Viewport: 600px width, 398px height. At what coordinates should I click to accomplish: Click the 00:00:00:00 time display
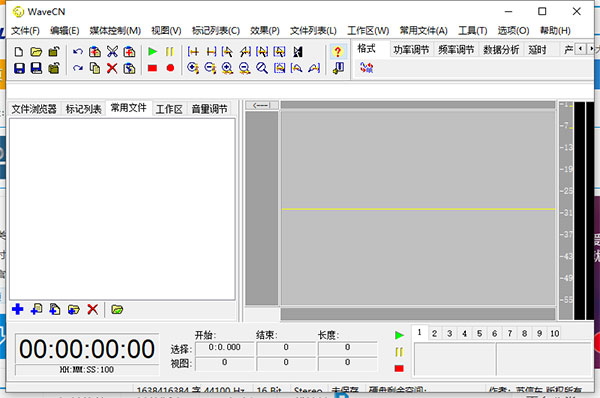pos(87,349)
